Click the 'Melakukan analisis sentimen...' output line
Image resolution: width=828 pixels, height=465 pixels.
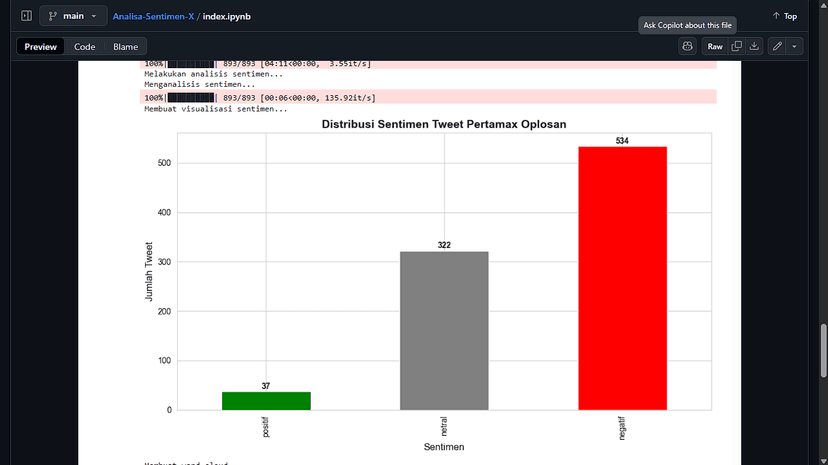click(213, 74)
